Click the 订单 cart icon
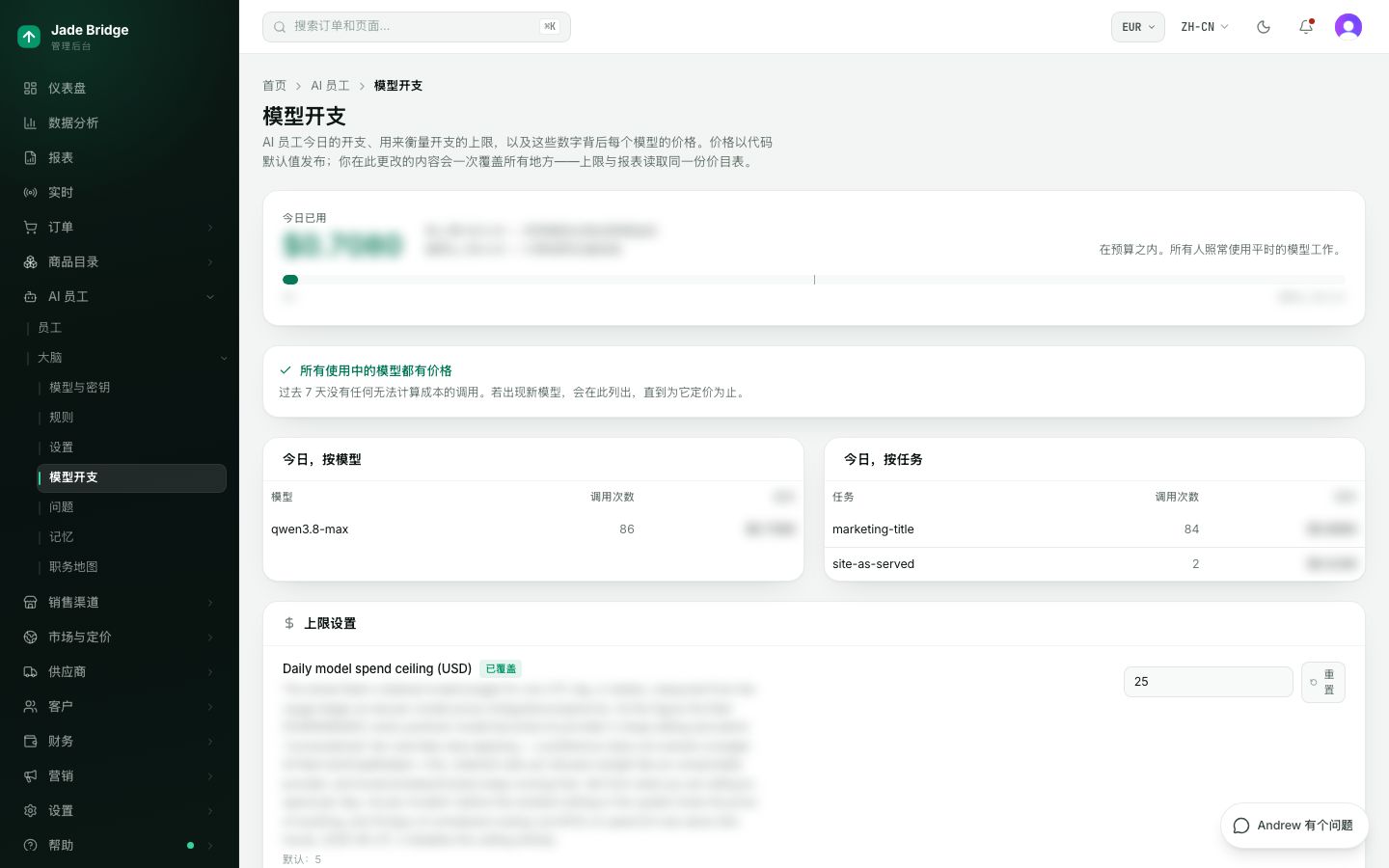 (30, 227)
